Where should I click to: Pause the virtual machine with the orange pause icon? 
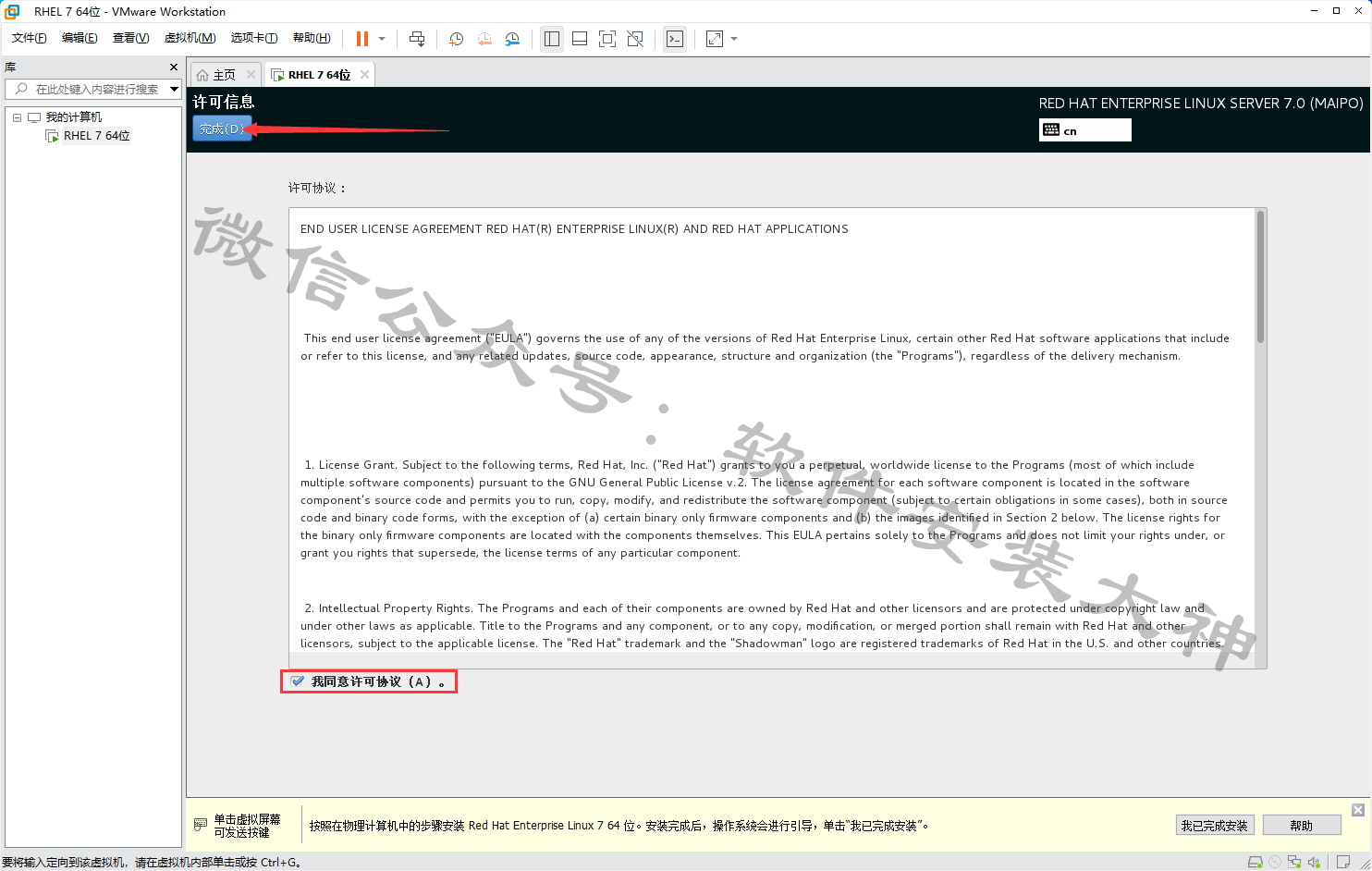(362, 39)
